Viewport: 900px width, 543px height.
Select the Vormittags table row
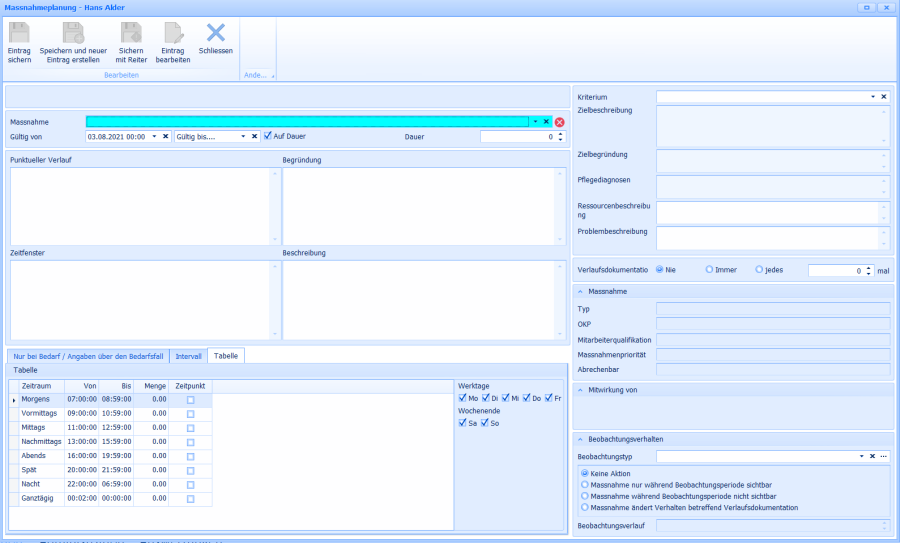(x=111, y=414)
